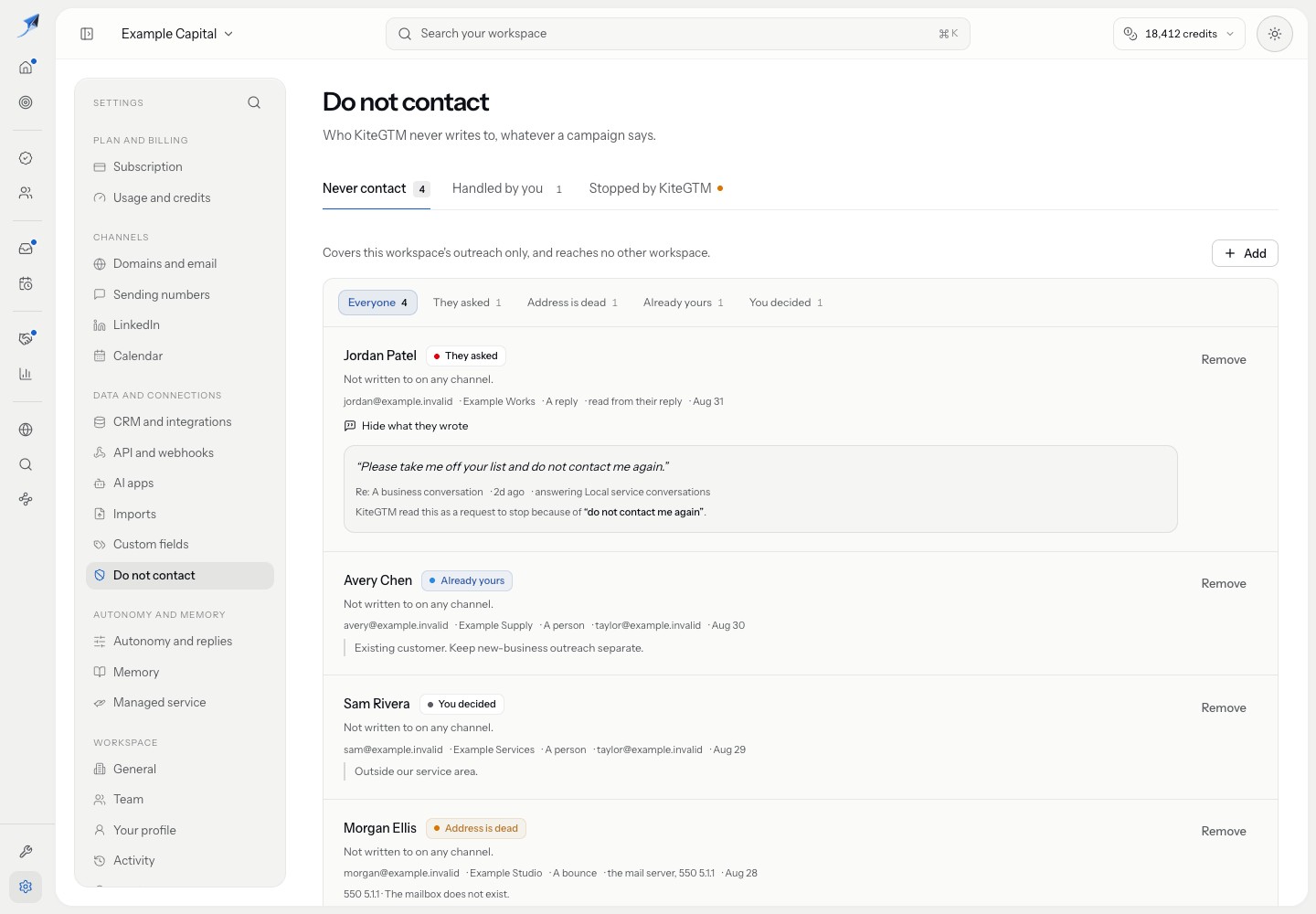The height and width of the screenshot is (914, 1316).
Task: Filter by You decided
Action: coord(786,303)
